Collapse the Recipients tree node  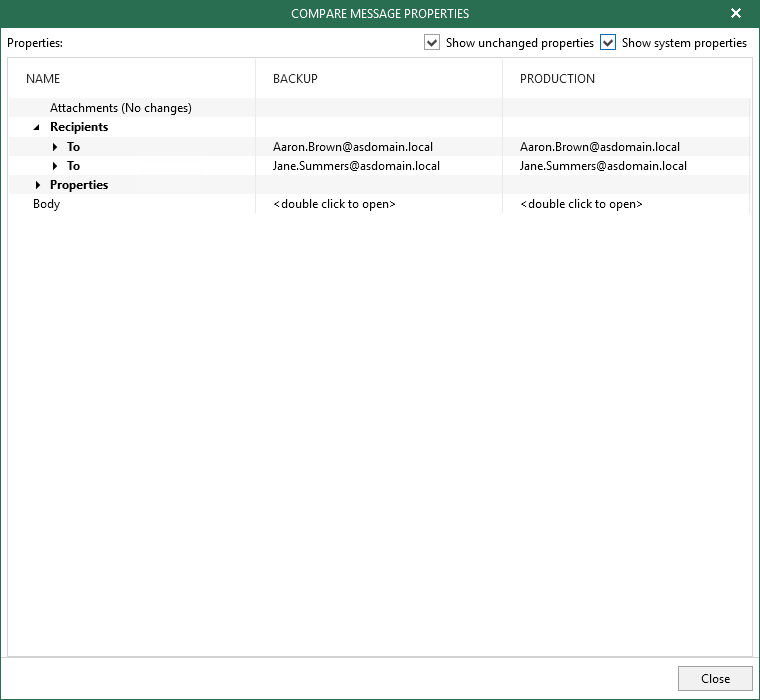point(36,127)
